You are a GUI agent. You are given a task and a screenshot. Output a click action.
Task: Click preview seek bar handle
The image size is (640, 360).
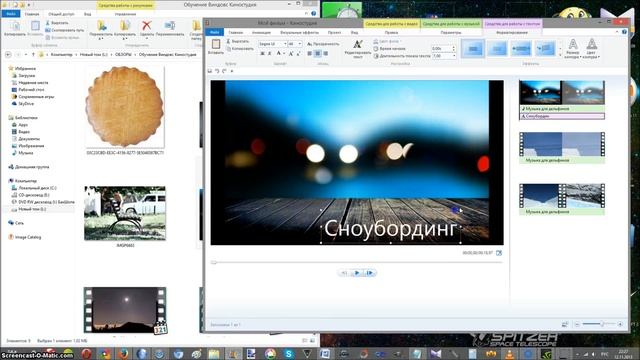click(213, 262)
